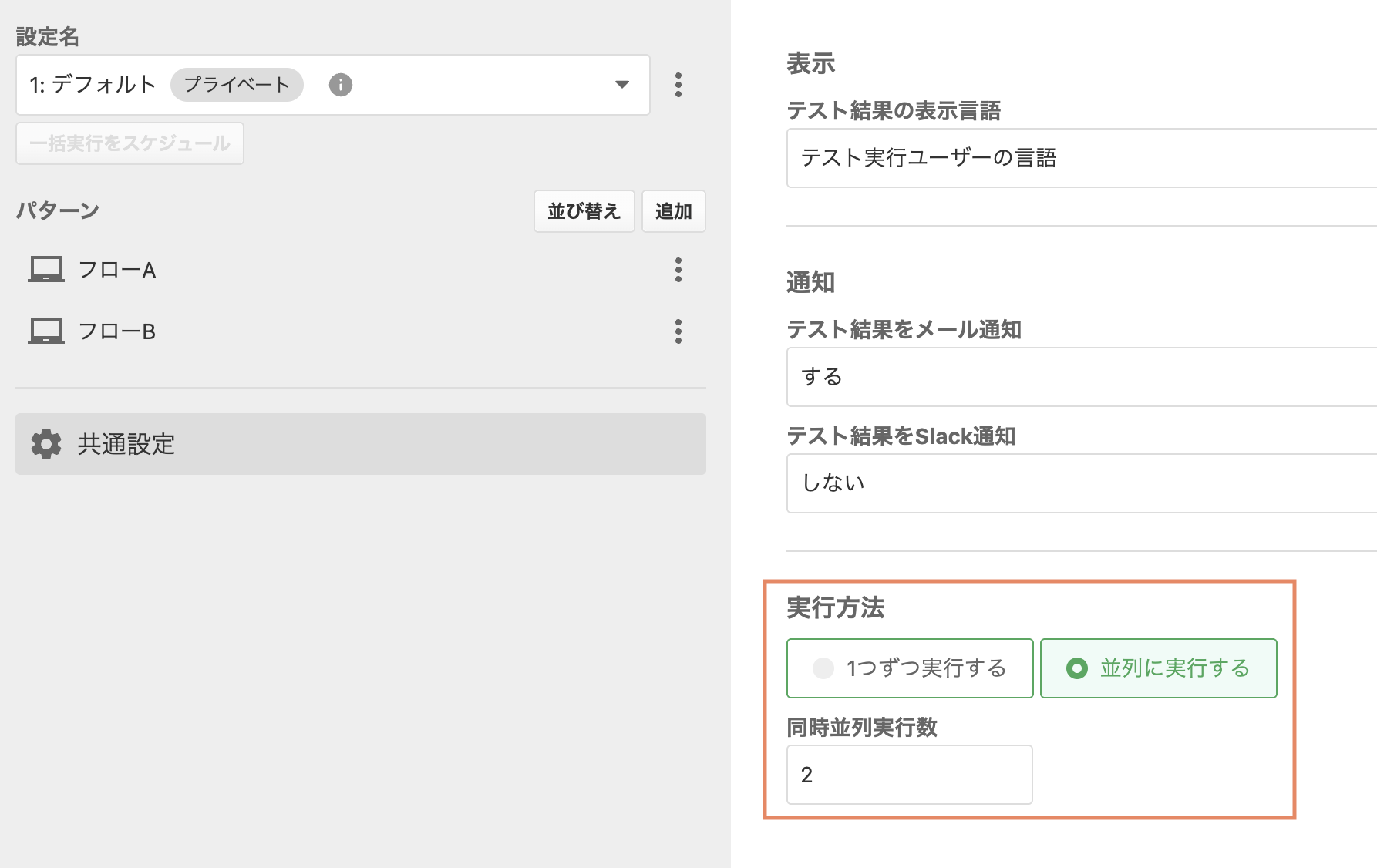Select 並列に実行する option

pos(1159,668)
